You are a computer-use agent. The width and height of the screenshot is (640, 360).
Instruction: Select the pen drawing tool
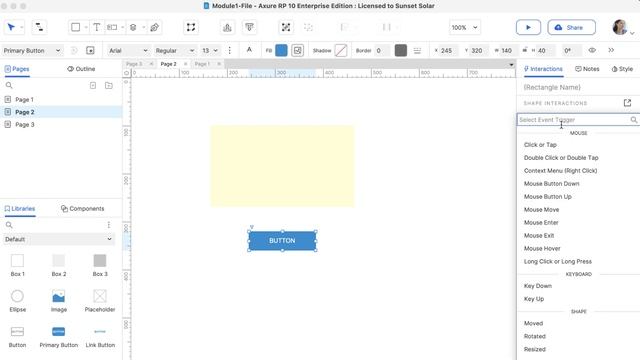click(154, 27)
